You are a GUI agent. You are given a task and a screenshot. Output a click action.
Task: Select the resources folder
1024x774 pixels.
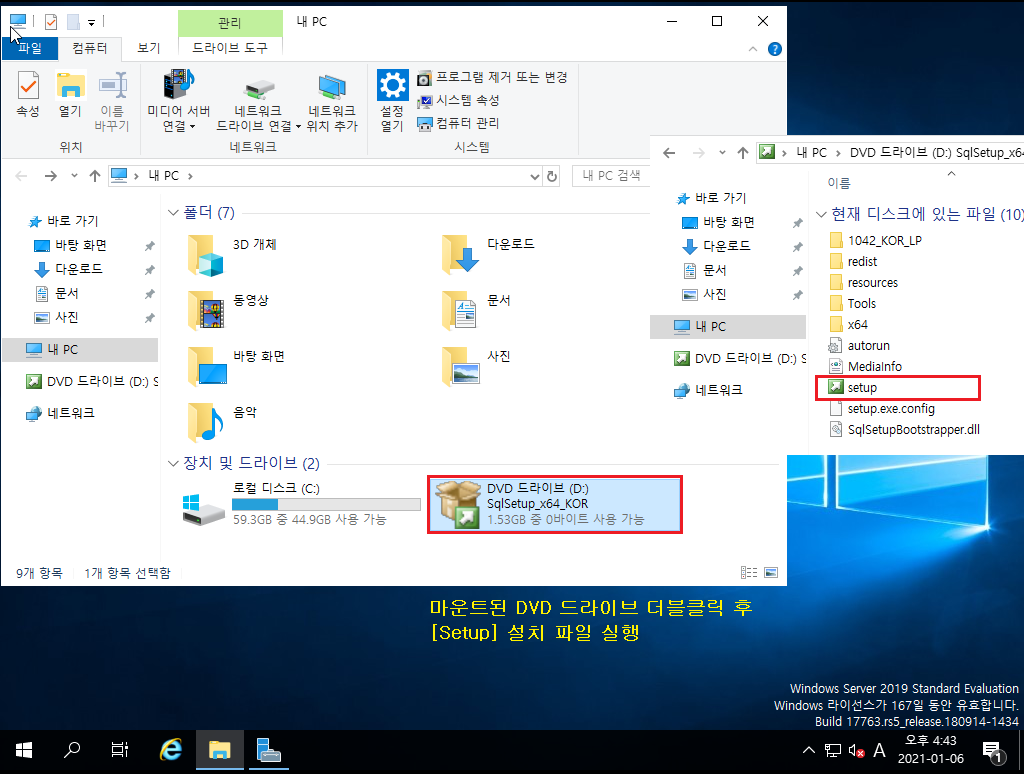863,283
